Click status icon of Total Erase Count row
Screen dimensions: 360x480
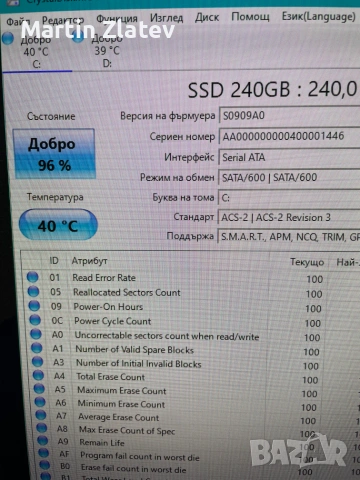(38, 375)
